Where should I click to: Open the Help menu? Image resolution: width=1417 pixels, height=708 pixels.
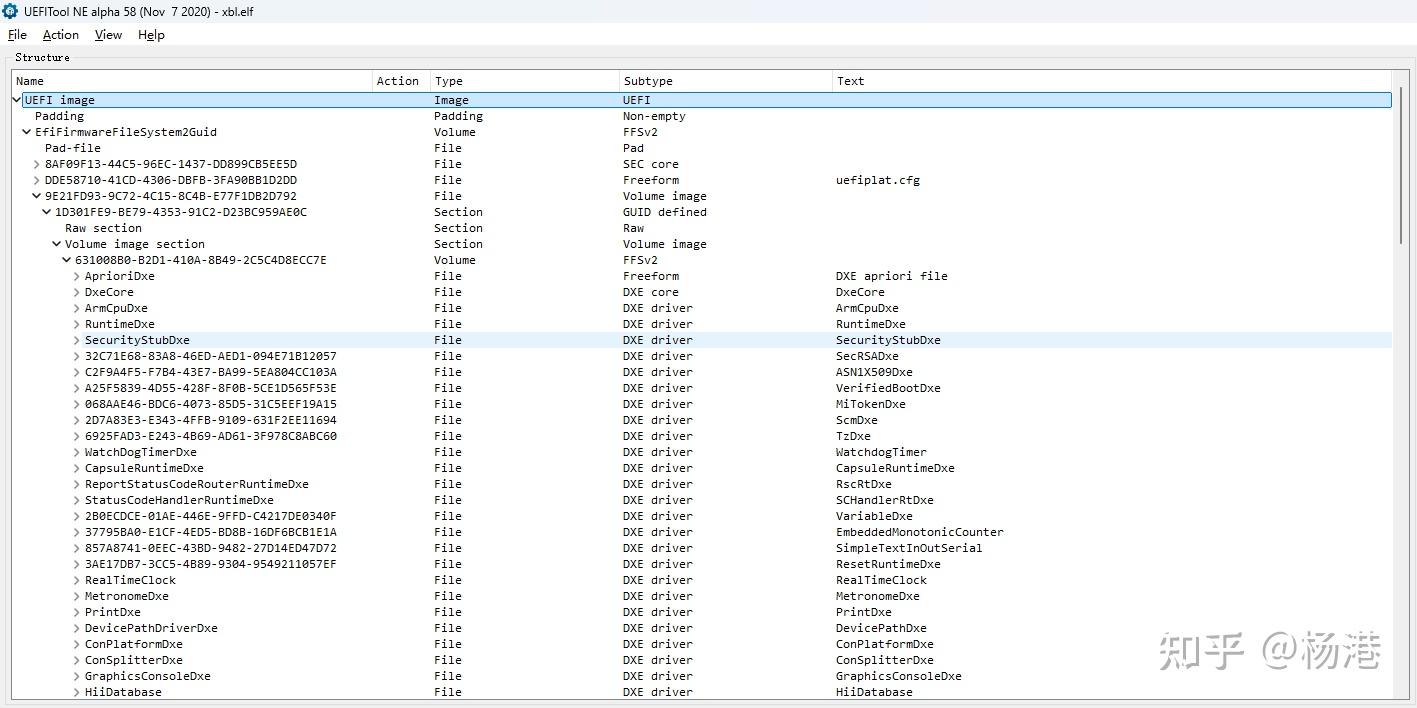click(x=150, y=34)
